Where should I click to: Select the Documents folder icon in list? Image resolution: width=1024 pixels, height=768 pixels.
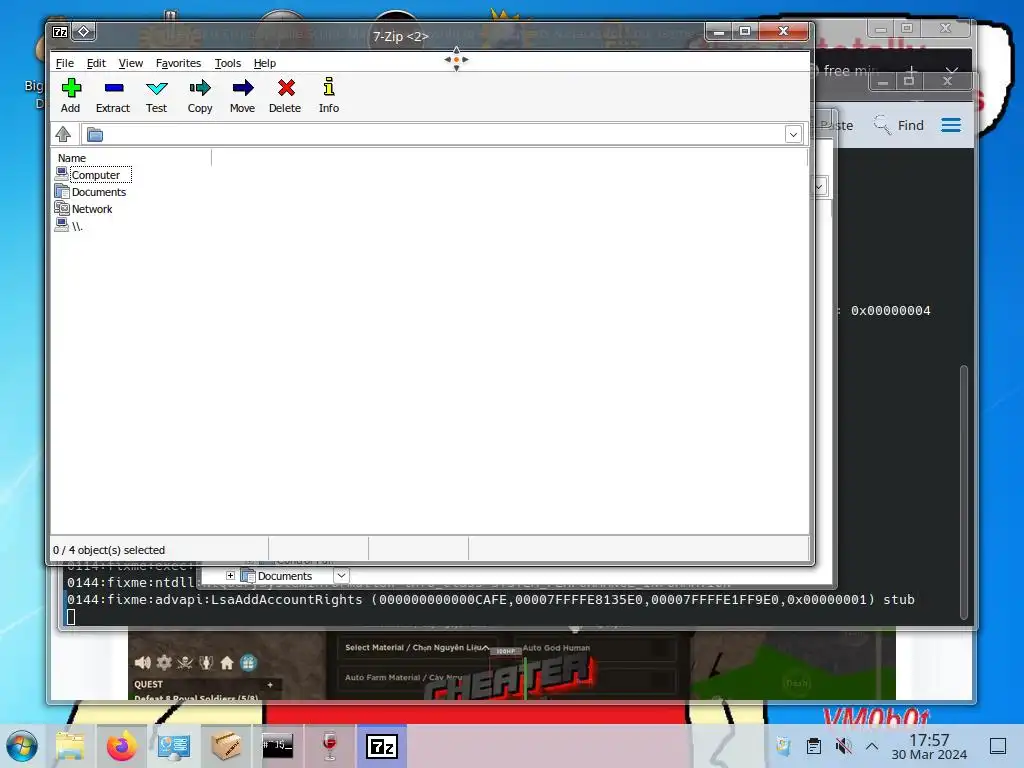point(62,191)
